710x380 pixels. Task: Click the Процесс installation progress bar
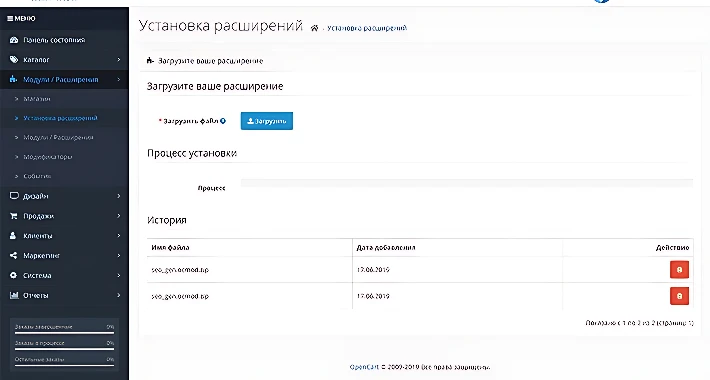click(467, 183)
